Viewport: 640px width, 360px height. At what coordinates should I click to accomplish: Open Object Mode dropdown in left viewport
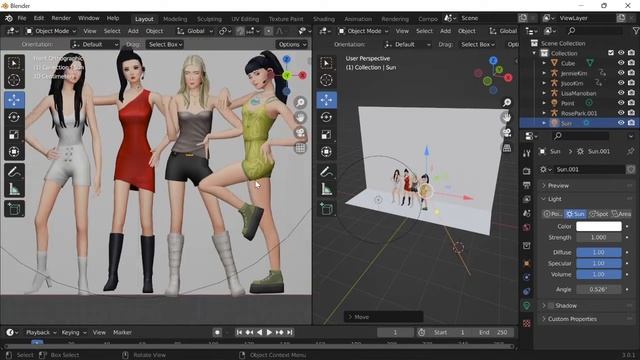tap(51, 31)
